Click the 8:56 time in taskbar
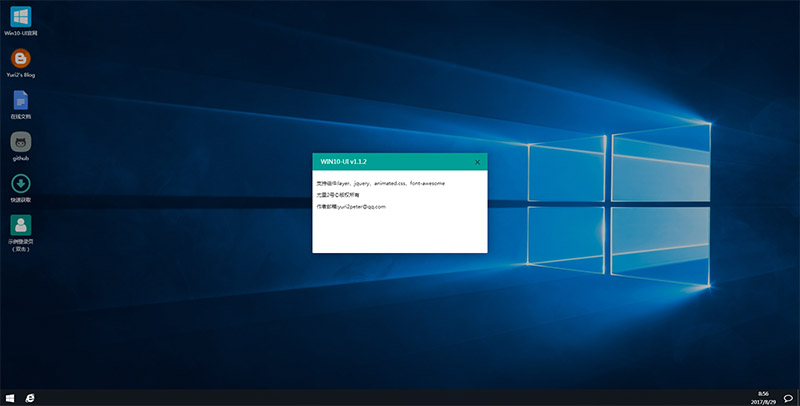Image resolution: width=800 pixels, height=406 pixels. (764, 393)
